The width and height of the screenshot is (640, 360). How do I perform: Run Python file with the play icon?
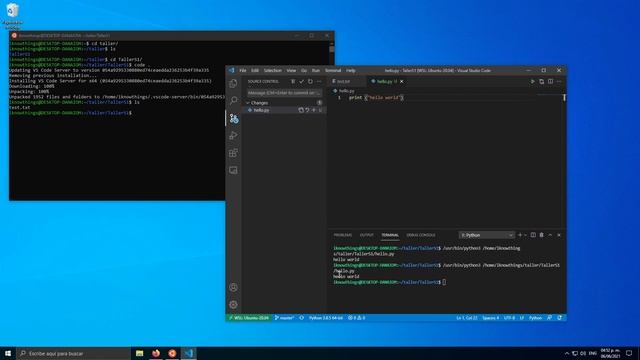[x=533, y=82]
